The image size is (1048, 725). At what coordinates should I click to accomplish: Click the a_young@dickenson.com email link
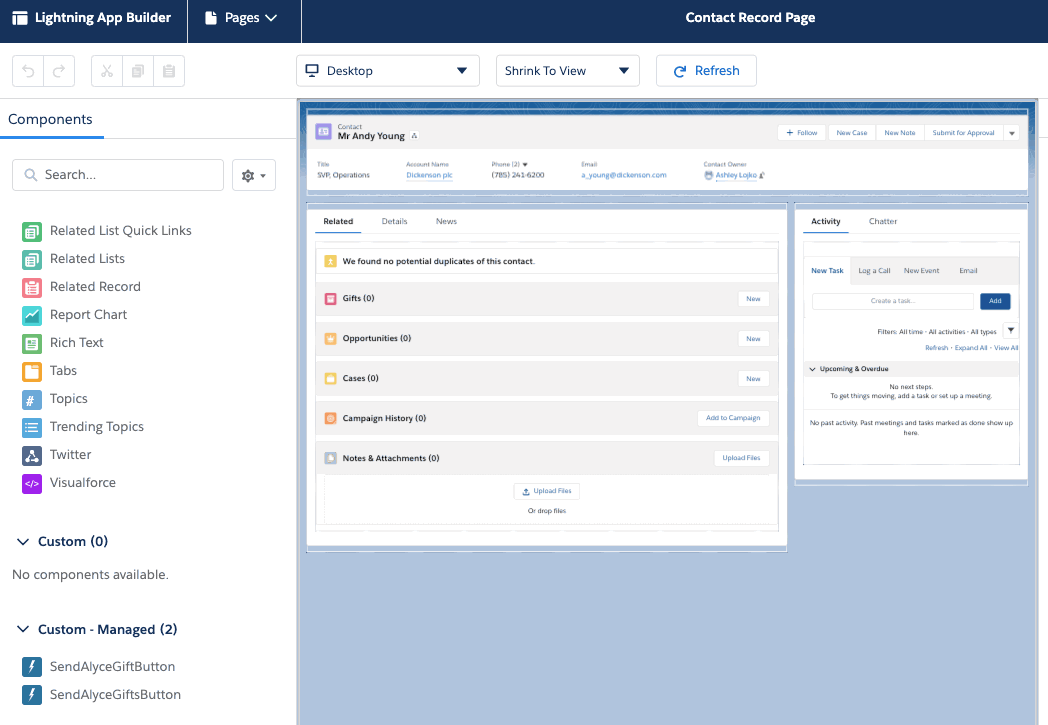[x=624, y=175]
